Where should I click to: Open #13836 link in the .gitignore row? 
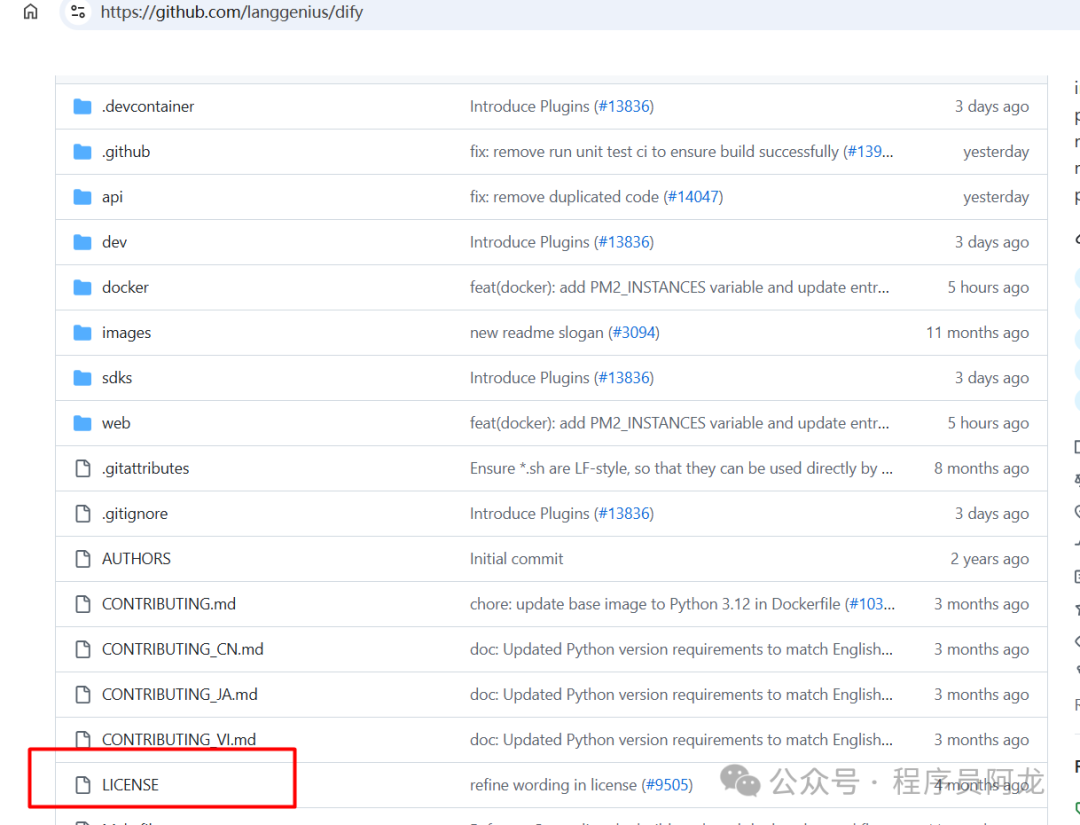tap(624, 514)
